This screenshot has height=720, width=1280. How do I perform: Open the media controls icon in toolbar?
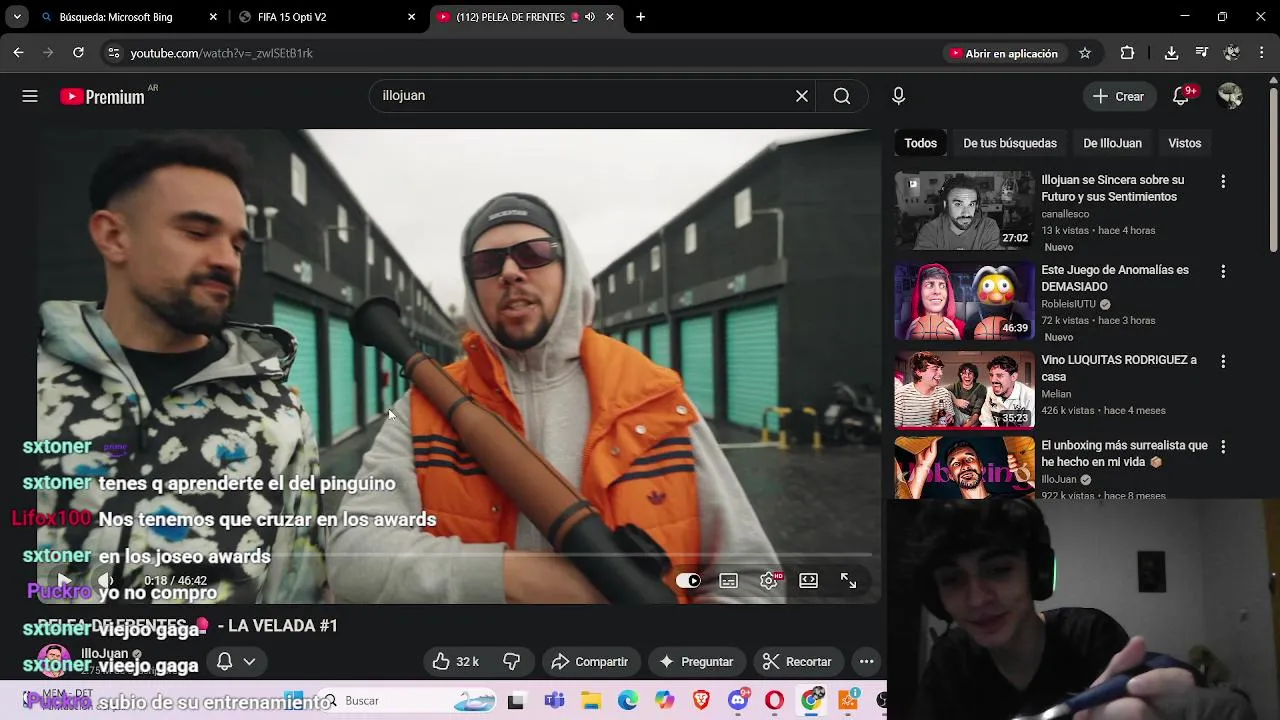pyautogui.click(x=1201, y=53)
